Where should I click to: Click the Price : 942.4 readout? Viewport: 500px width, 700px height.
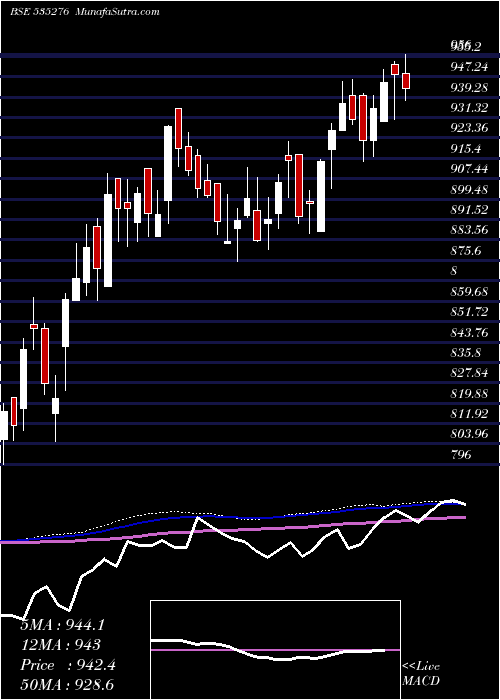(68, 665)
